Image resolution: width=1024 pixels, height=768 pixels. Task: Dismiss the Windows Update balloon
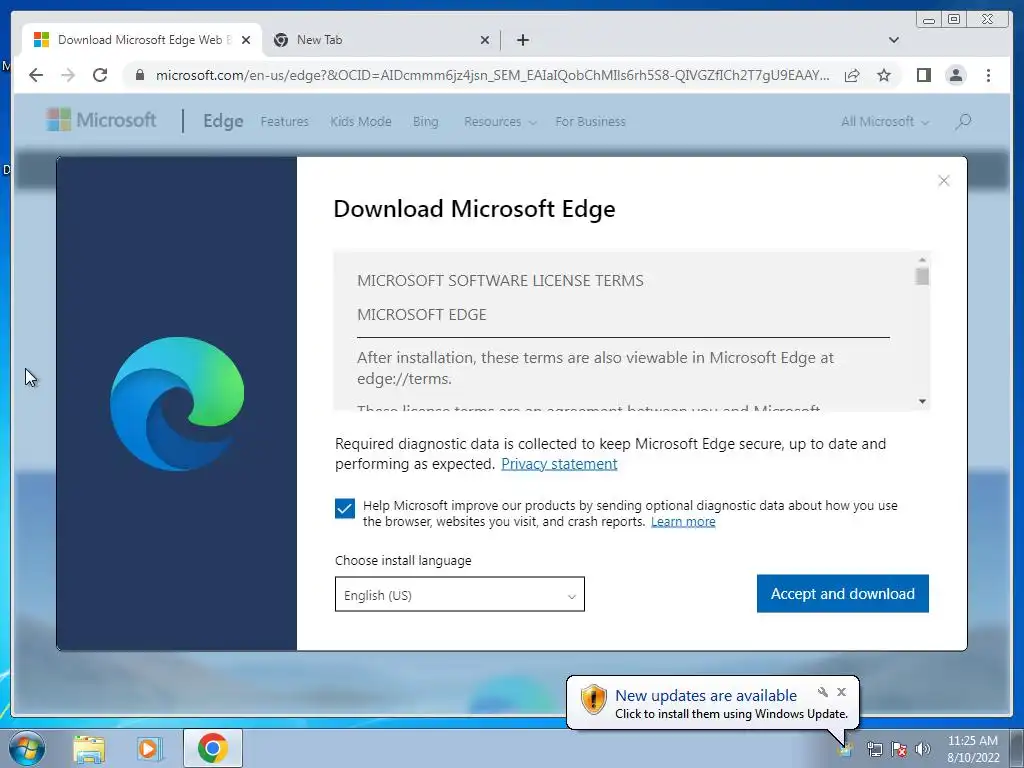point(842,692)
